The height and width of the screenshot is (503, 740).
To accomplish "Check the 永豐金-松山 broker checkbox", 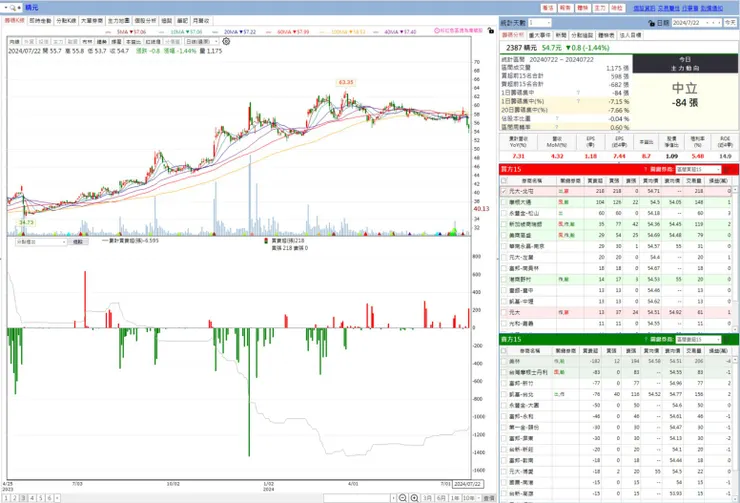I will (x=504, y=213).
